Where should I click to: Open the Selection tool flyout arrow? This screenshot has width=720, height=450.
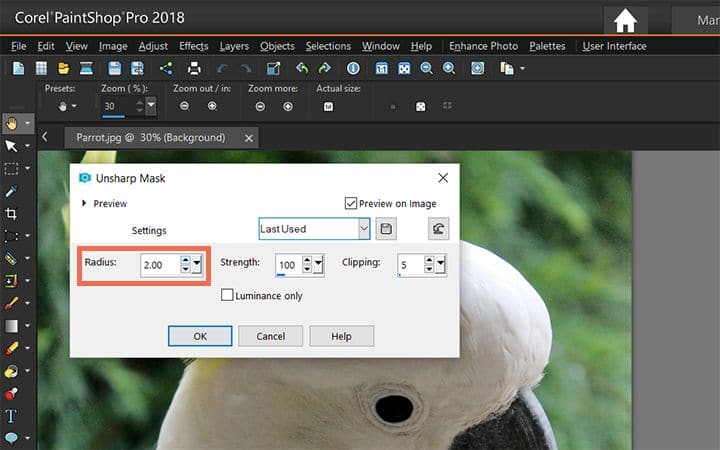click(28, 168)
